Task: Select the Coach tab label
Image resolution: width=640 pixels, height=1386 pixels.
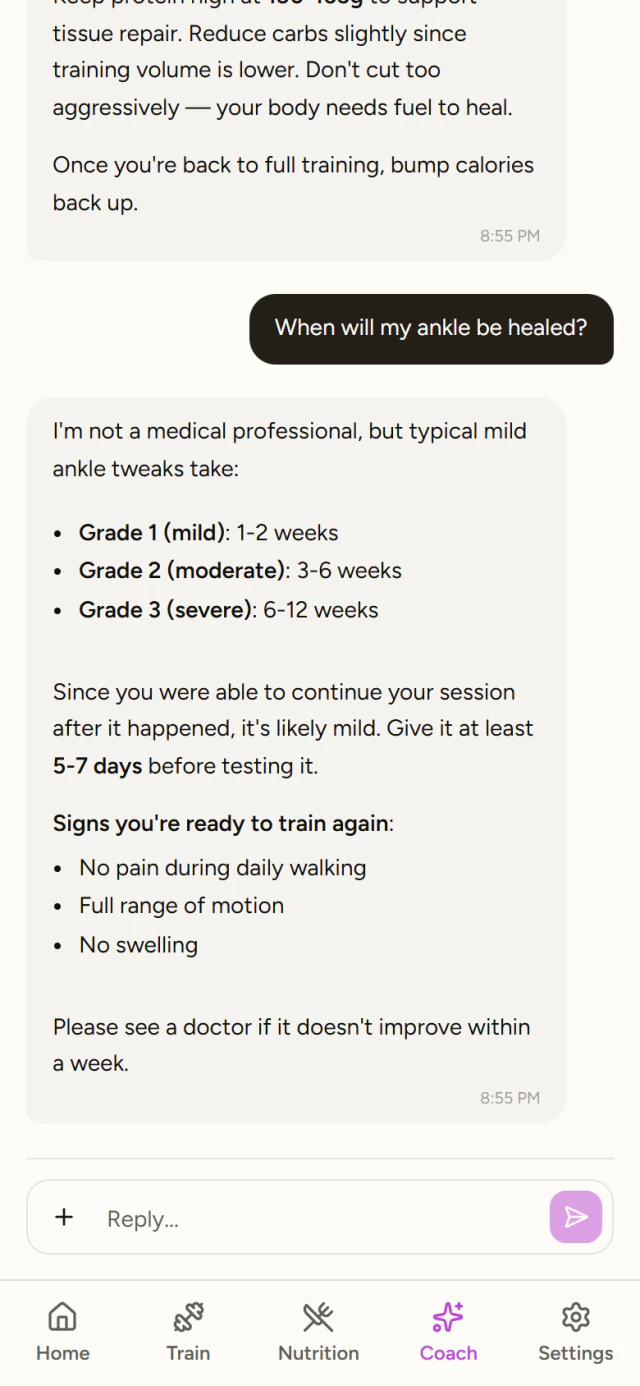Action: tap(448, 1353)
